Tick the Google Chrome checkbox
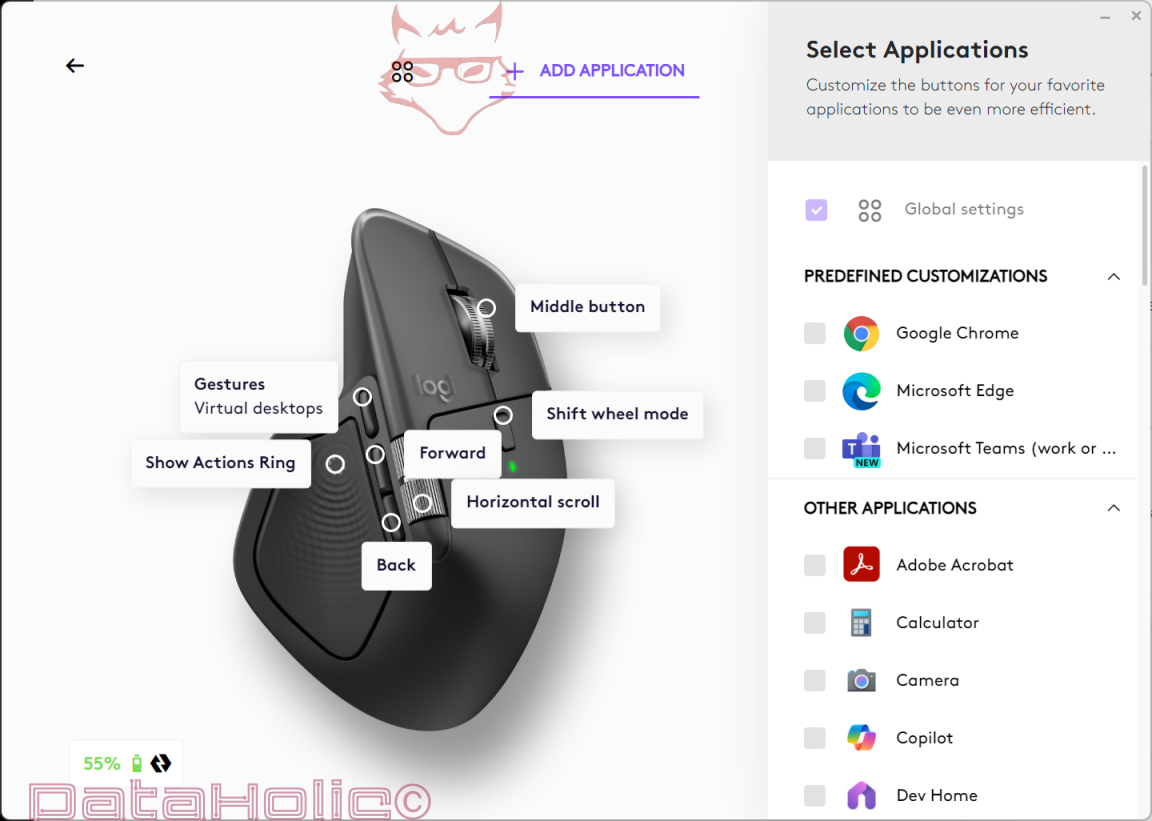The height and width of the screenshot is (821, 1152). point(815,333)
